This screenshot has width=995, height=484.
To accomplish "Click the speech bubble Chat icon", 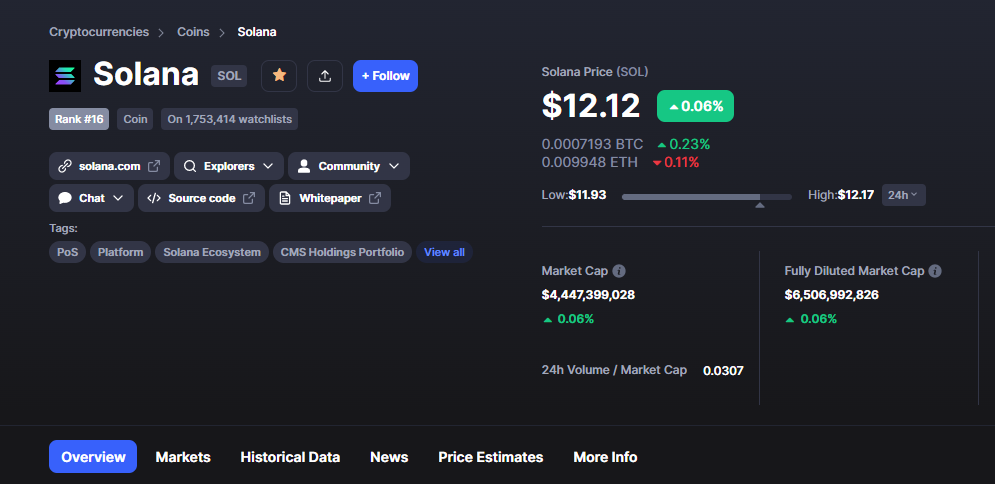I will (65, 198).
